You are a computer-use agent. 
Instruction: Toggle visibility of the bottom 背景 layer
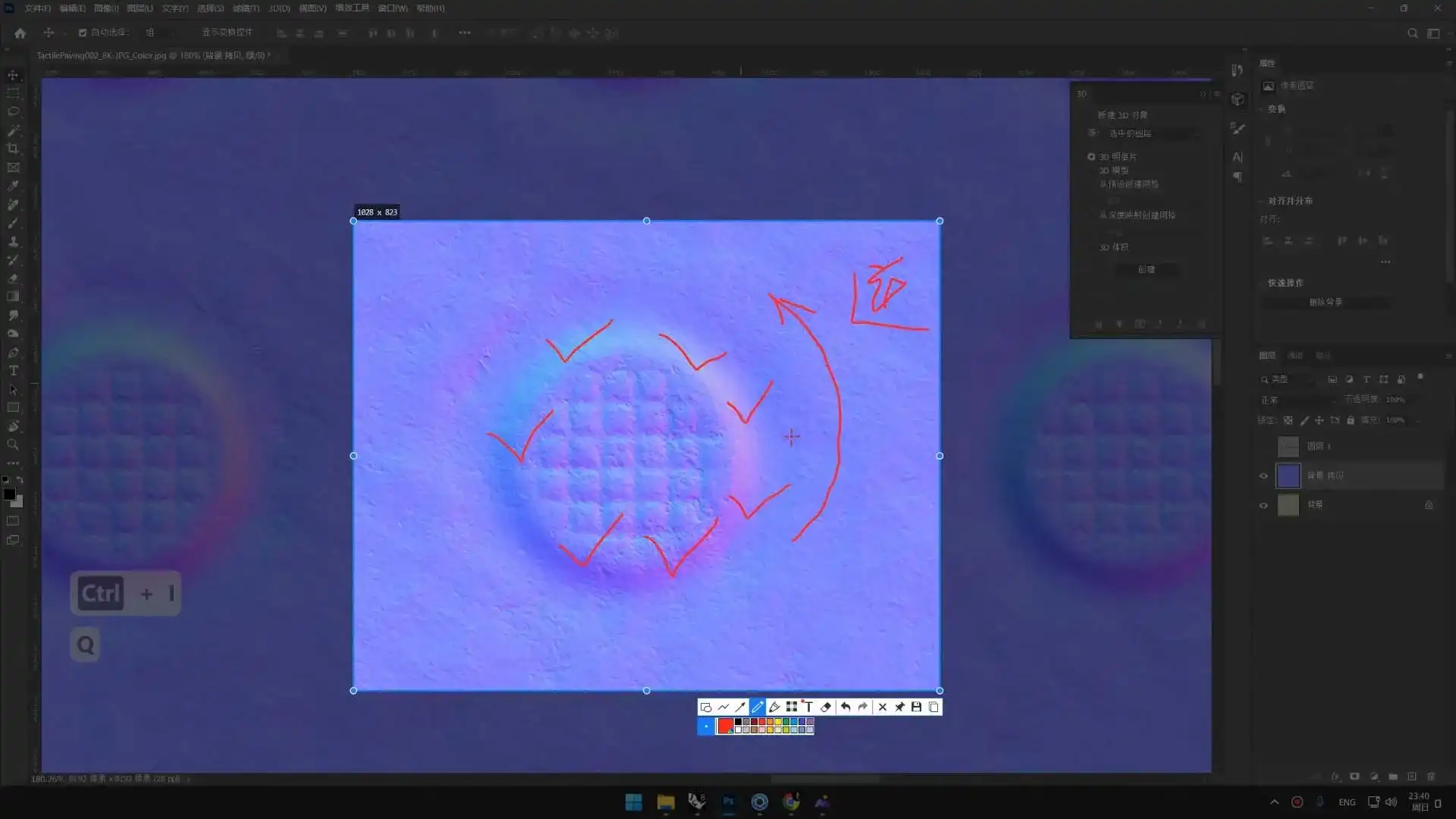coord(1263,505)
